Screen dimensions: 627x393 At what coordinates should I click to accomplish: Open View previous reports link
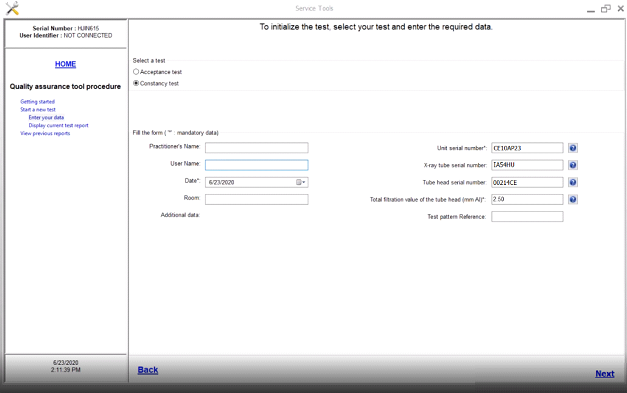coord(45,134)
